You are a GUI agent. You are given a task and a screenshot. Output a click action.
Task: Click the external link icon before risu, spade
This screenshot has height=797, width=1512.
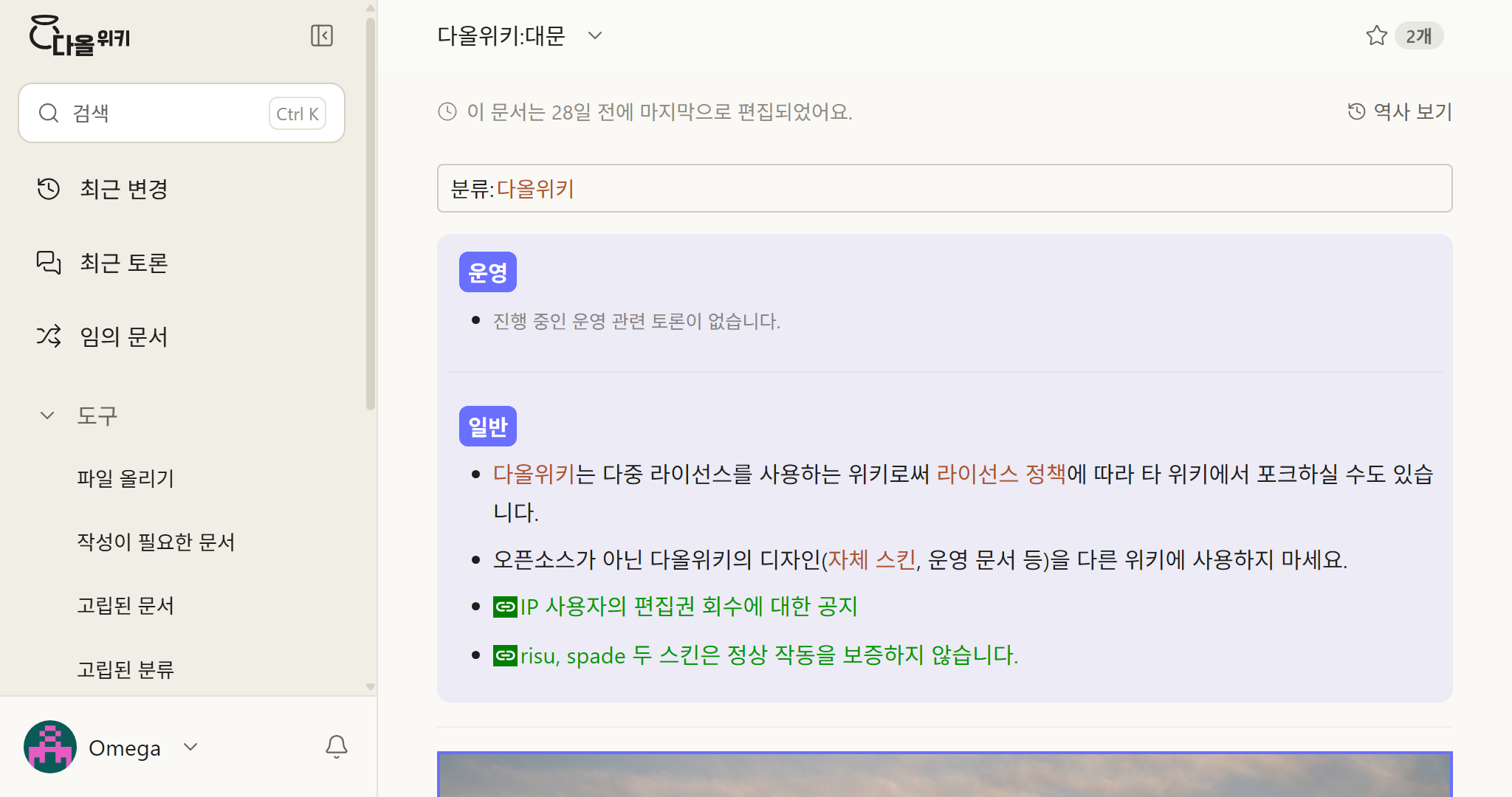(x=506, y=655)
